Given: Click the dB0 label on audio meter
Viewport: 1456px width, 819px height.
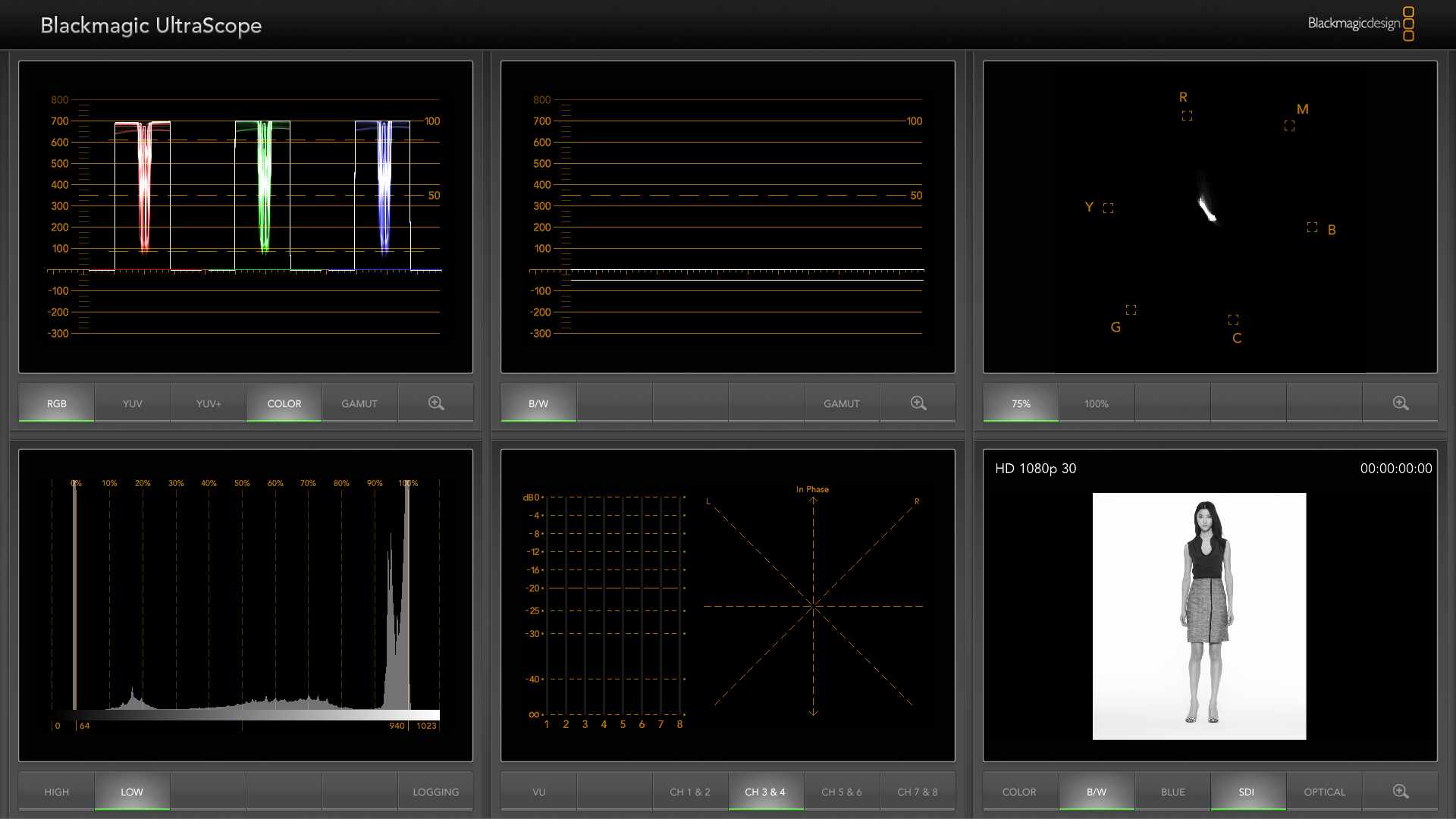Looking at the screenshot, I should [x=531, y=497].
